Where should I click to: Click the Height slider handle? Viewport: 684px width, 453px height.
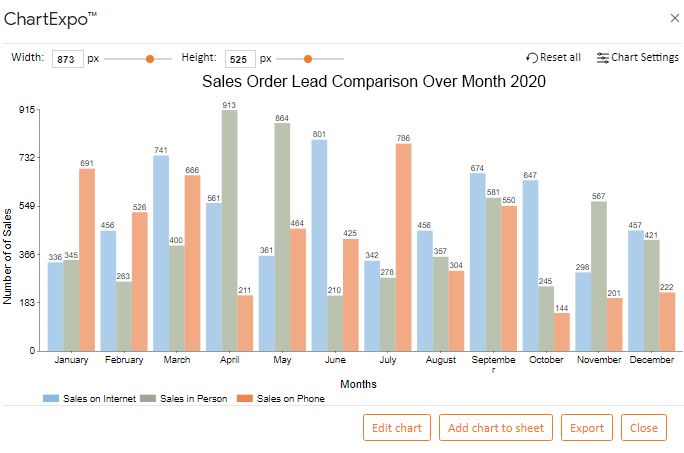tap(308, 59)
